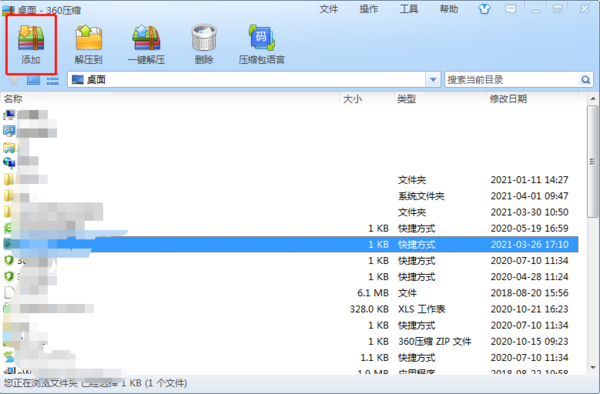This screenshot has height=394, width=600.
Task: Select the 6.1 MB file row
Action: [x=290, y=293]
